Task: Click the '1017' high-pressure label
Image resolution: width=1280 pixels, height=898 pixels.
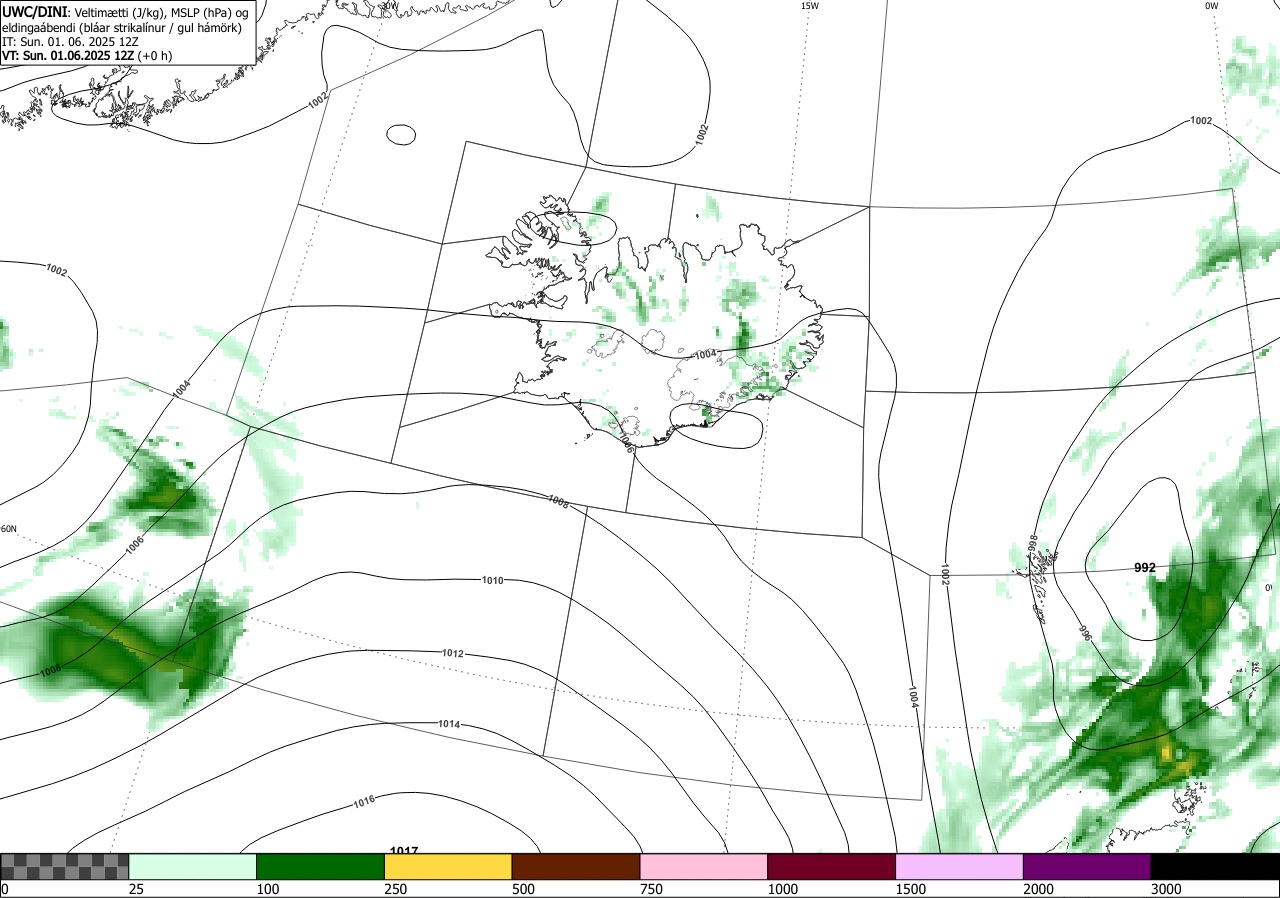Action: tap(404, 850)
